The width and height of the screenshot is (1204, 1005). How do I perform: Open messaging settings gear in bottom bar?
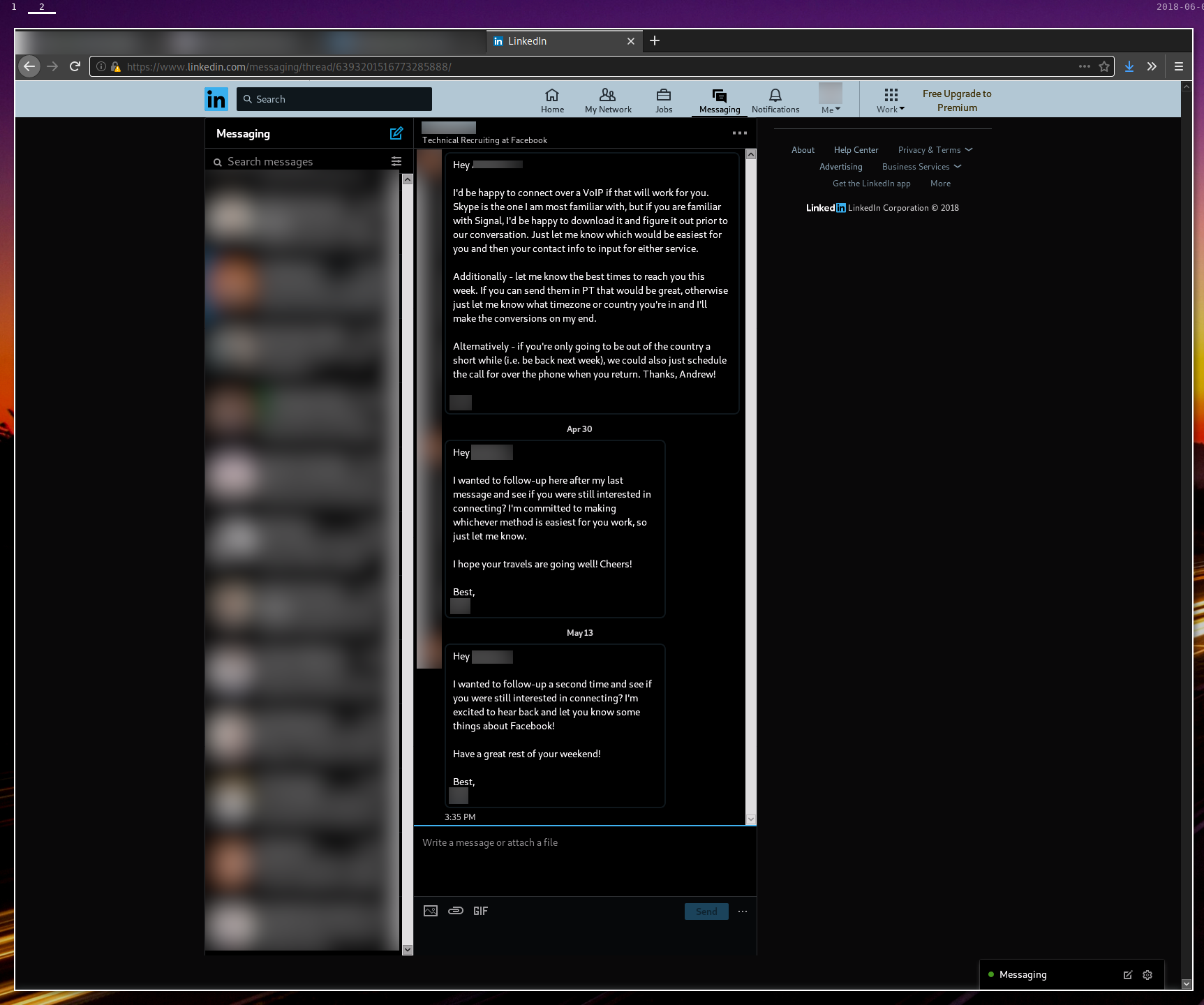1147,975
